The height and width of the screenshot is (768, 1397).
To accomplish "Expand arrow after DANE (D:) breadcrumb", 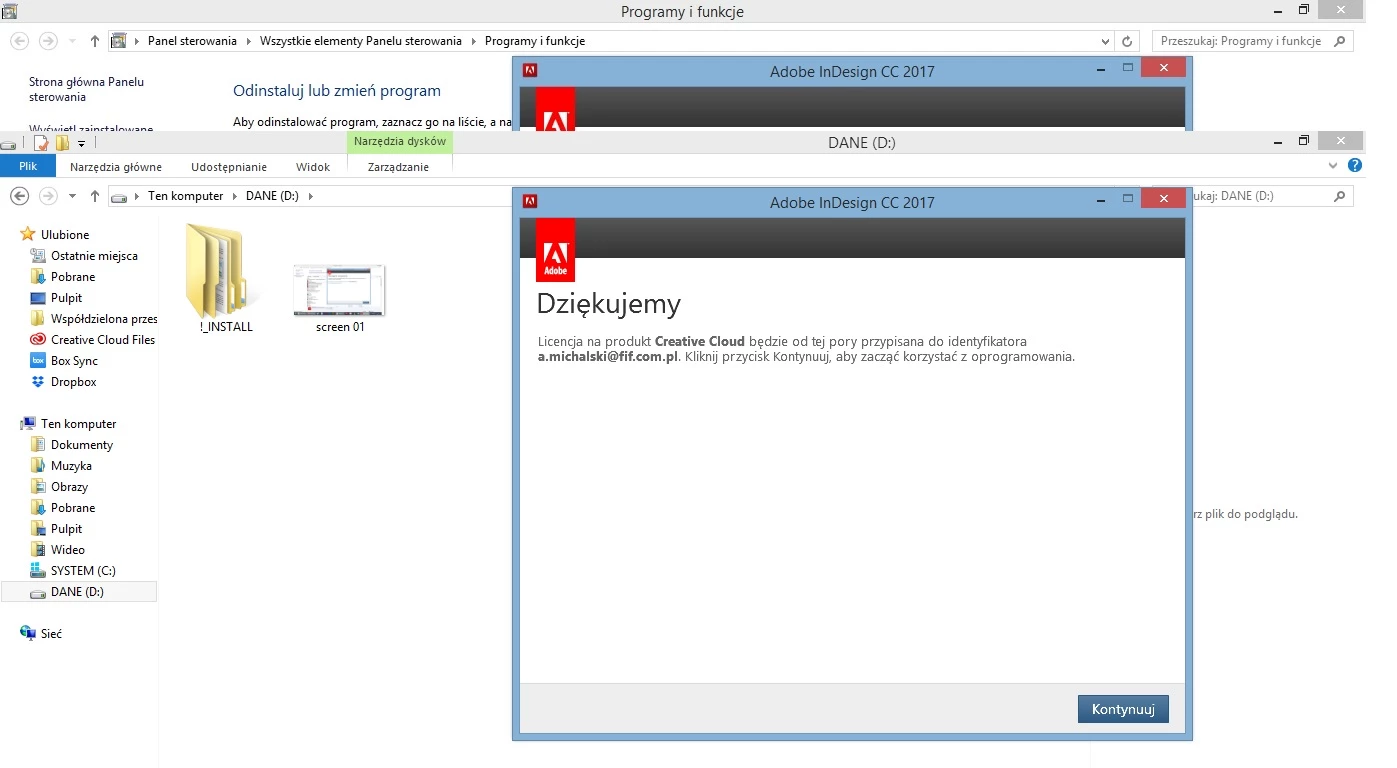I will point(310,196).
